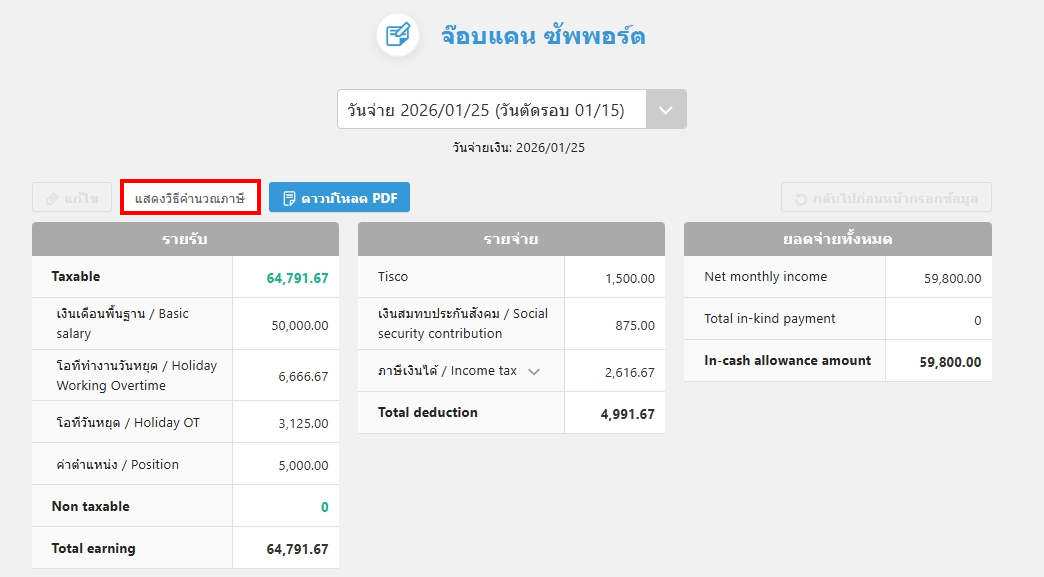The image size is (1044, 577).
Task: Click the Tisco deduction row label
Action: 393,277
